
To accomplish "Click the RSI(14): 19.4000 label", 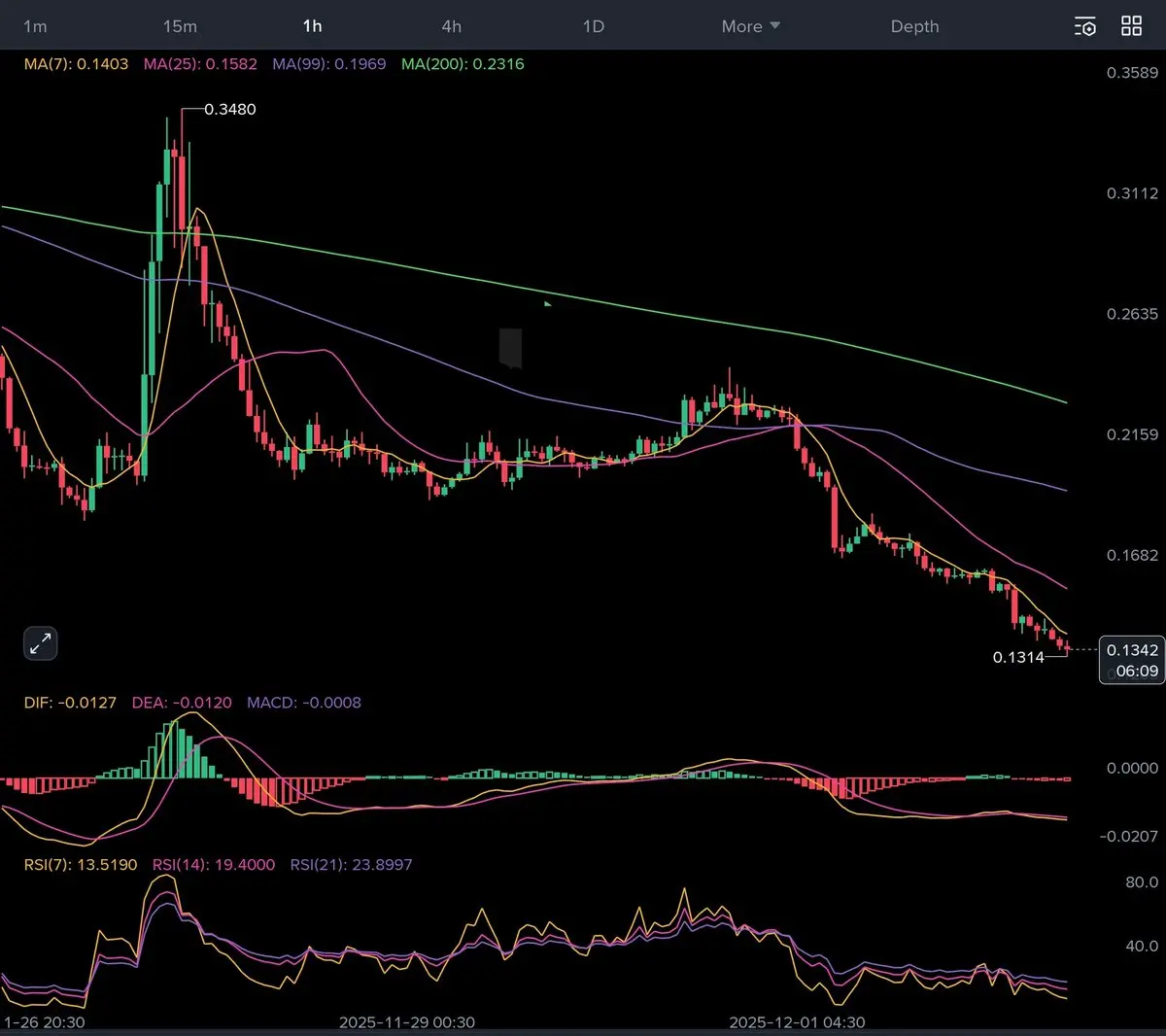I will pos(214,864).
